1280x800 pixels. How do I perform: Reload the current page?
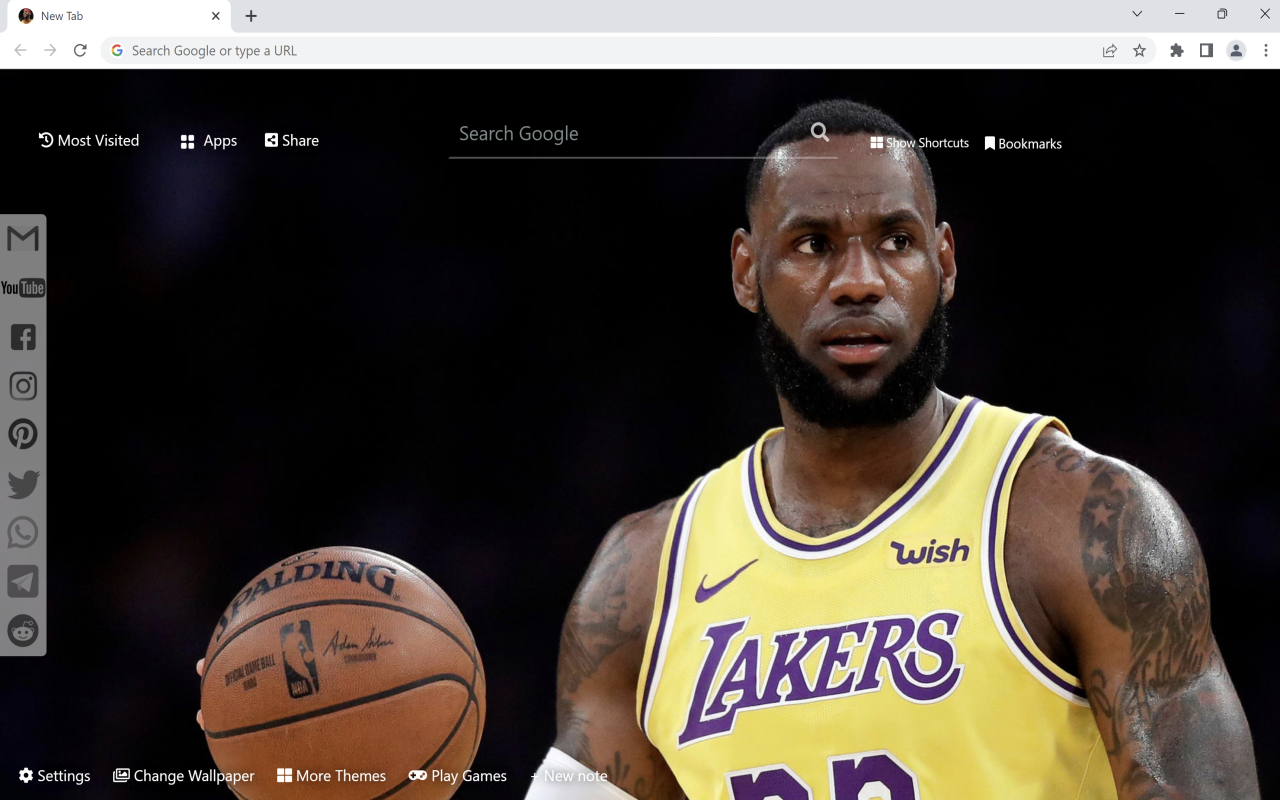click(x=80, y=50)
